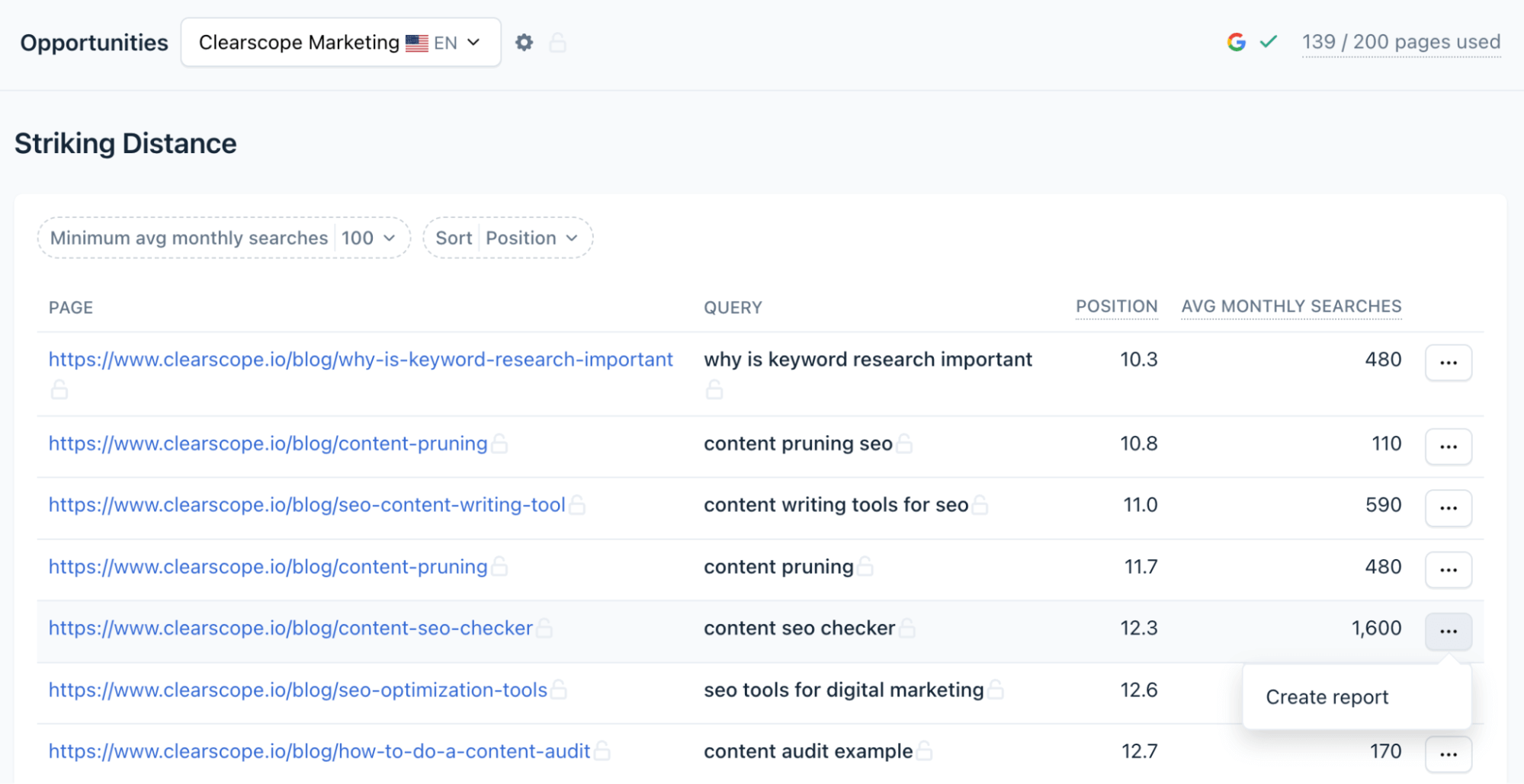Click the PAGE column header
The height and width of the screenshot is (784, 1524).
coord(71,308)
